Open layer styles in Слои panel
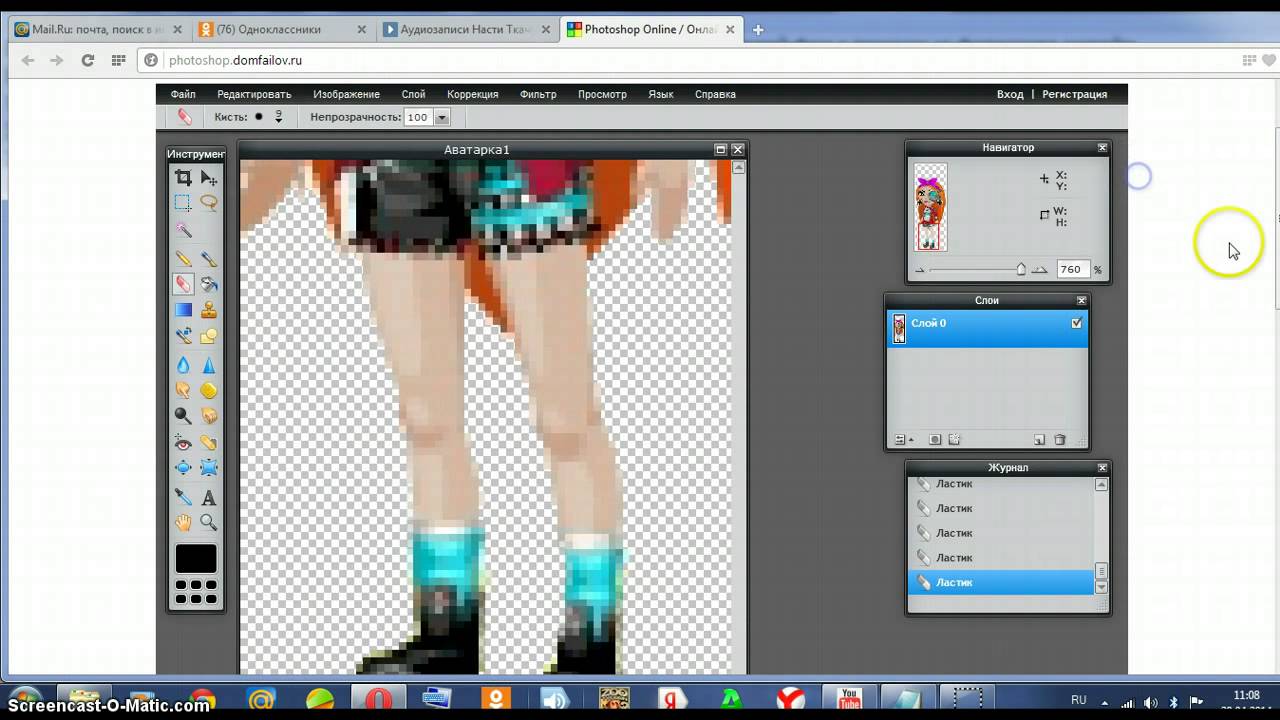 coord(954,440)
